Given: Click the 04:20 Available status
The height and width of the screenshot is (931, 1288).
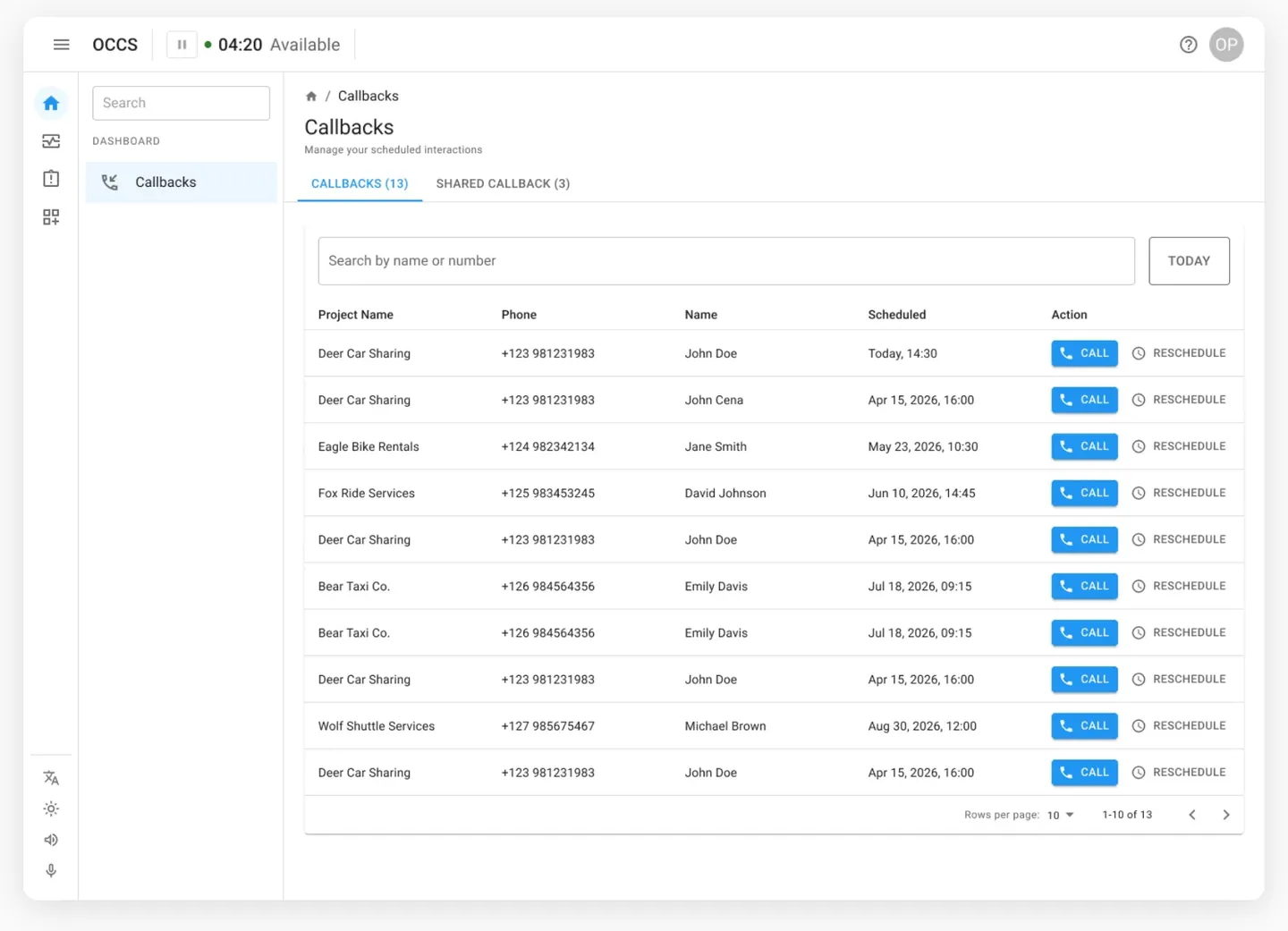Looking at the screenshot, I should pos(272,45).
